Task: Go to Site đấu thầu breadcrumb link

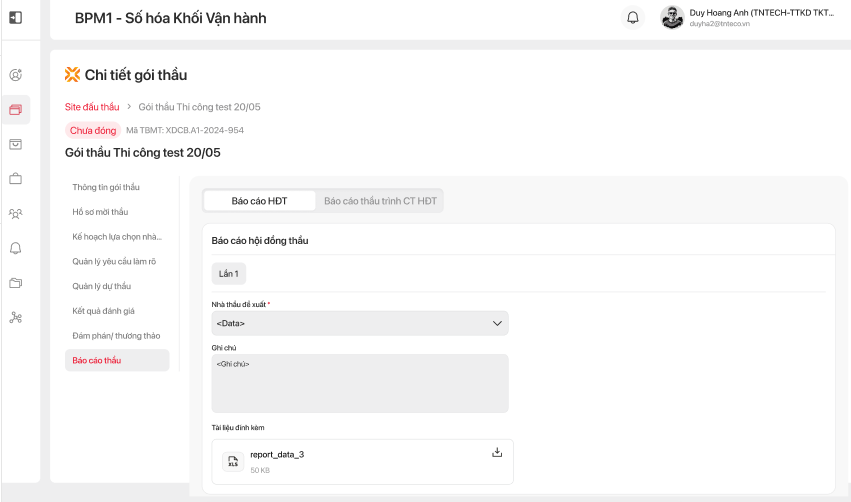Action: [x=92, y=107]
